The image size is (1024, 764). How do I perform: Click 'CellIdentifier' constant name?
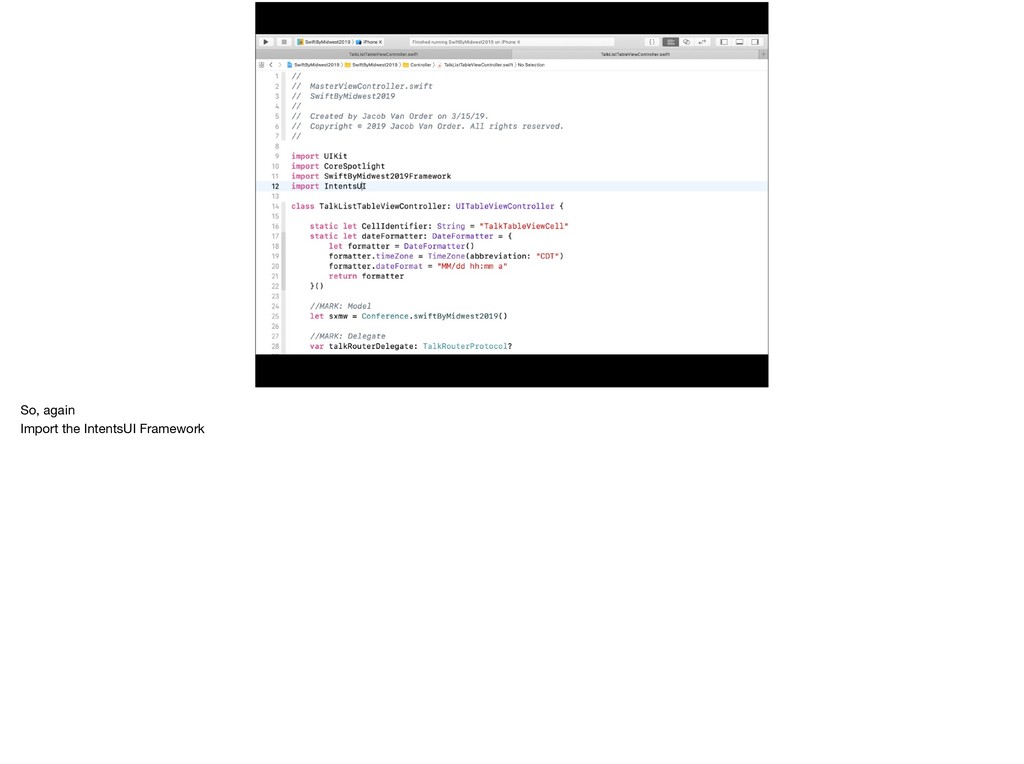point(394,226)
